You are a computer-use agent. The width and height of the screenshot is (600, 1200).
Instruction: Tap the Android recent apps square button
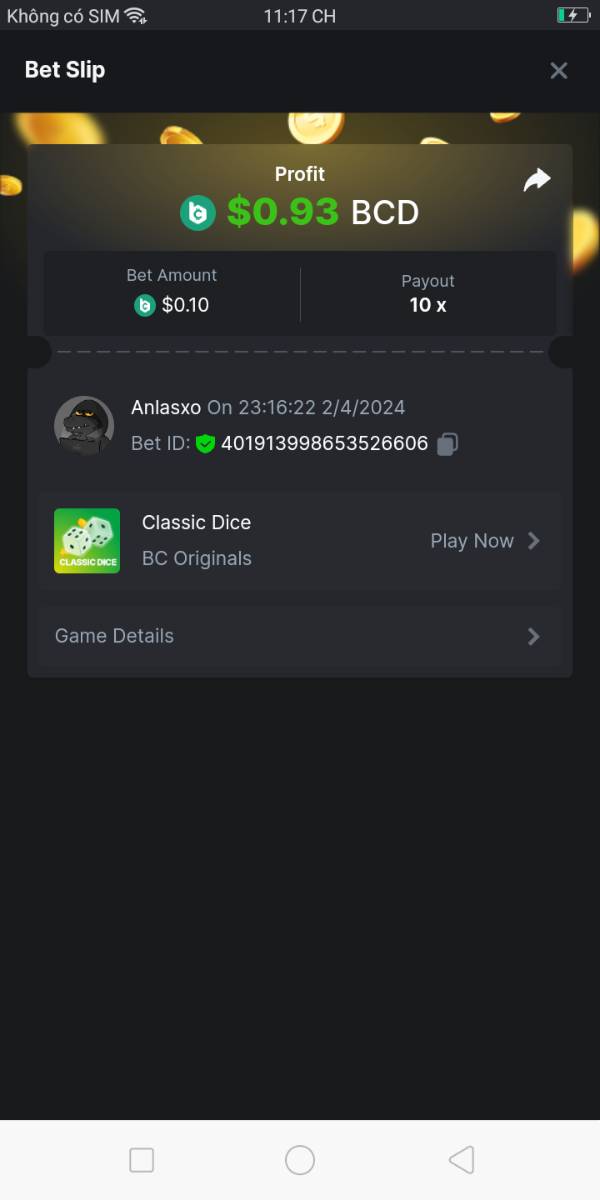coord(142,1160)
